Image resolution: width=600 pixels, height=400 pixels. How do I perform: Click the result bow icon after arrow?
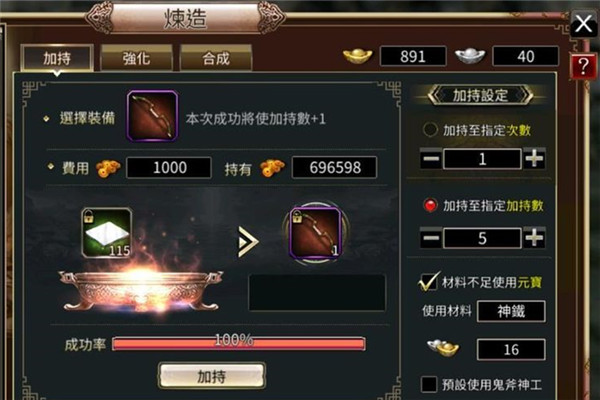coord(315,232)
